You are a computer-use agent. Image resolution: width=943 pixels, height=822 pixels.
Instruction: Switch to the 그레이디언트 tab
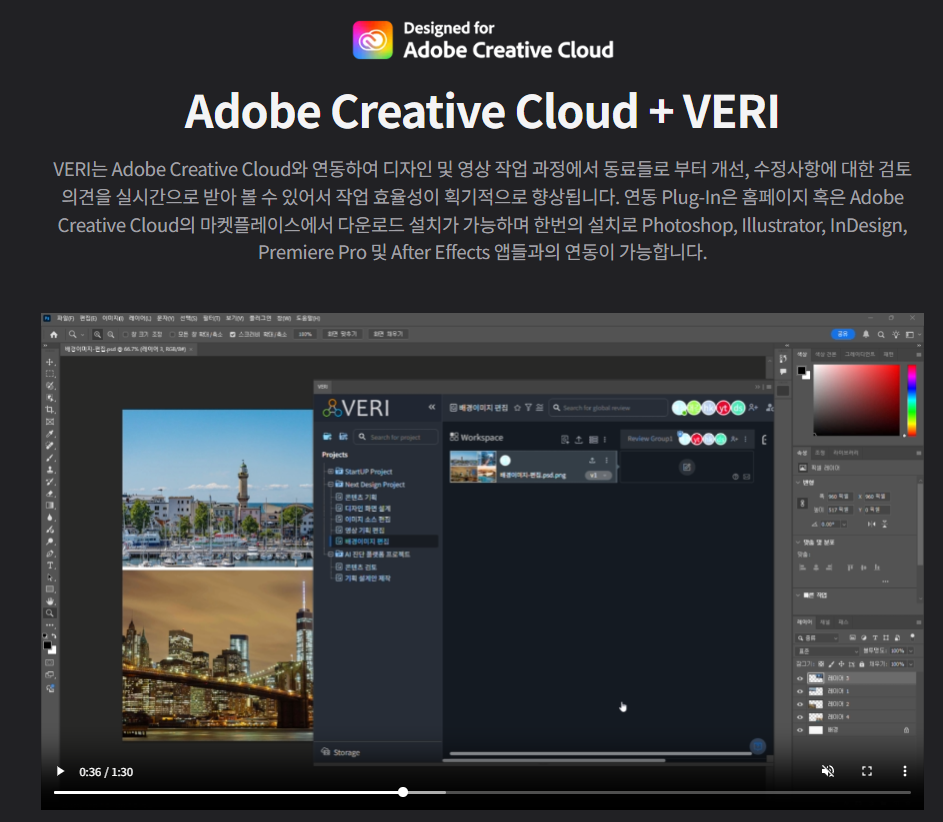pyautogui.click(x=859, y=354)
